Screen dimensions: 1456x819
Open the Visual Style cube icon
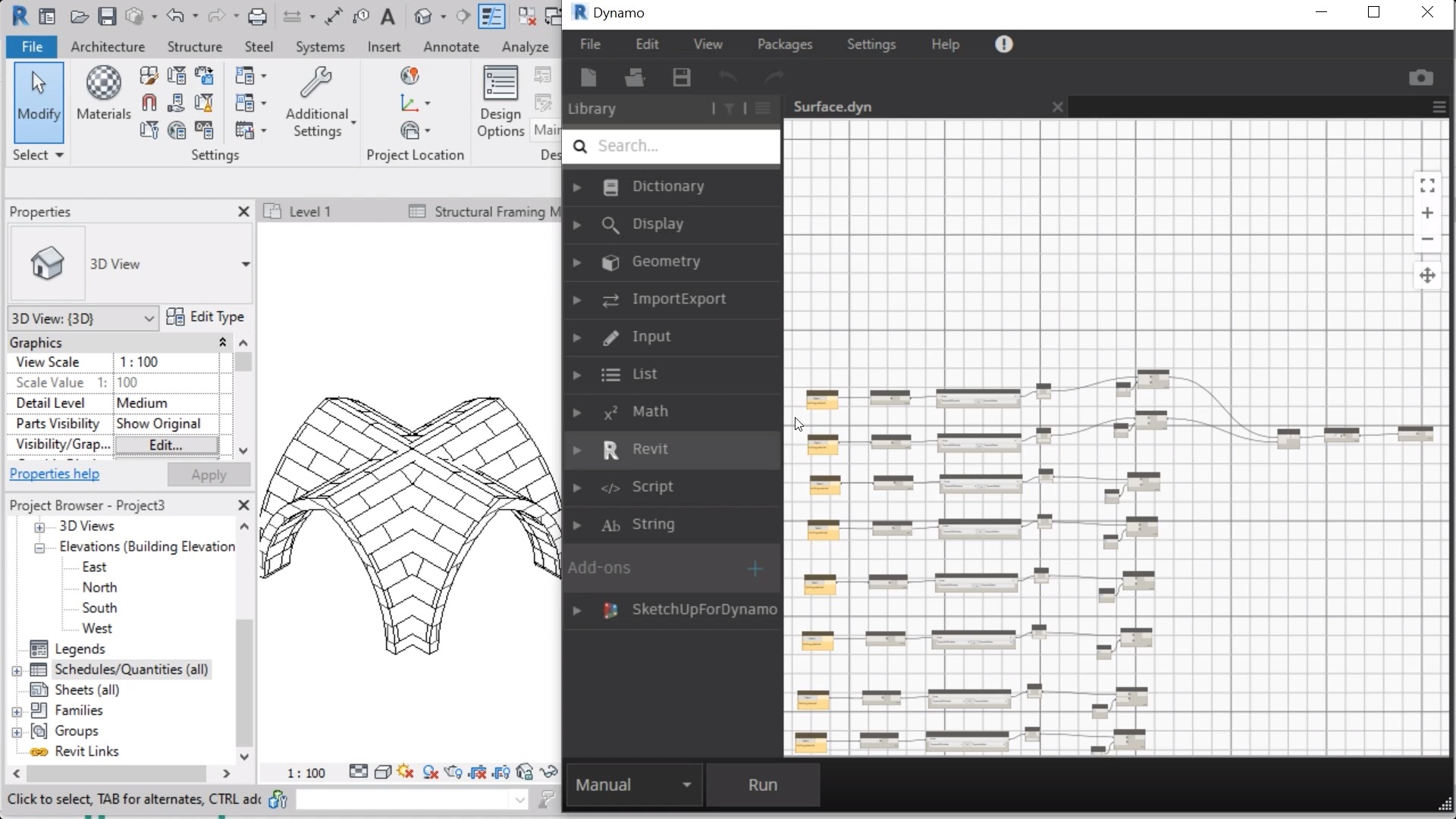coord(382,772)
